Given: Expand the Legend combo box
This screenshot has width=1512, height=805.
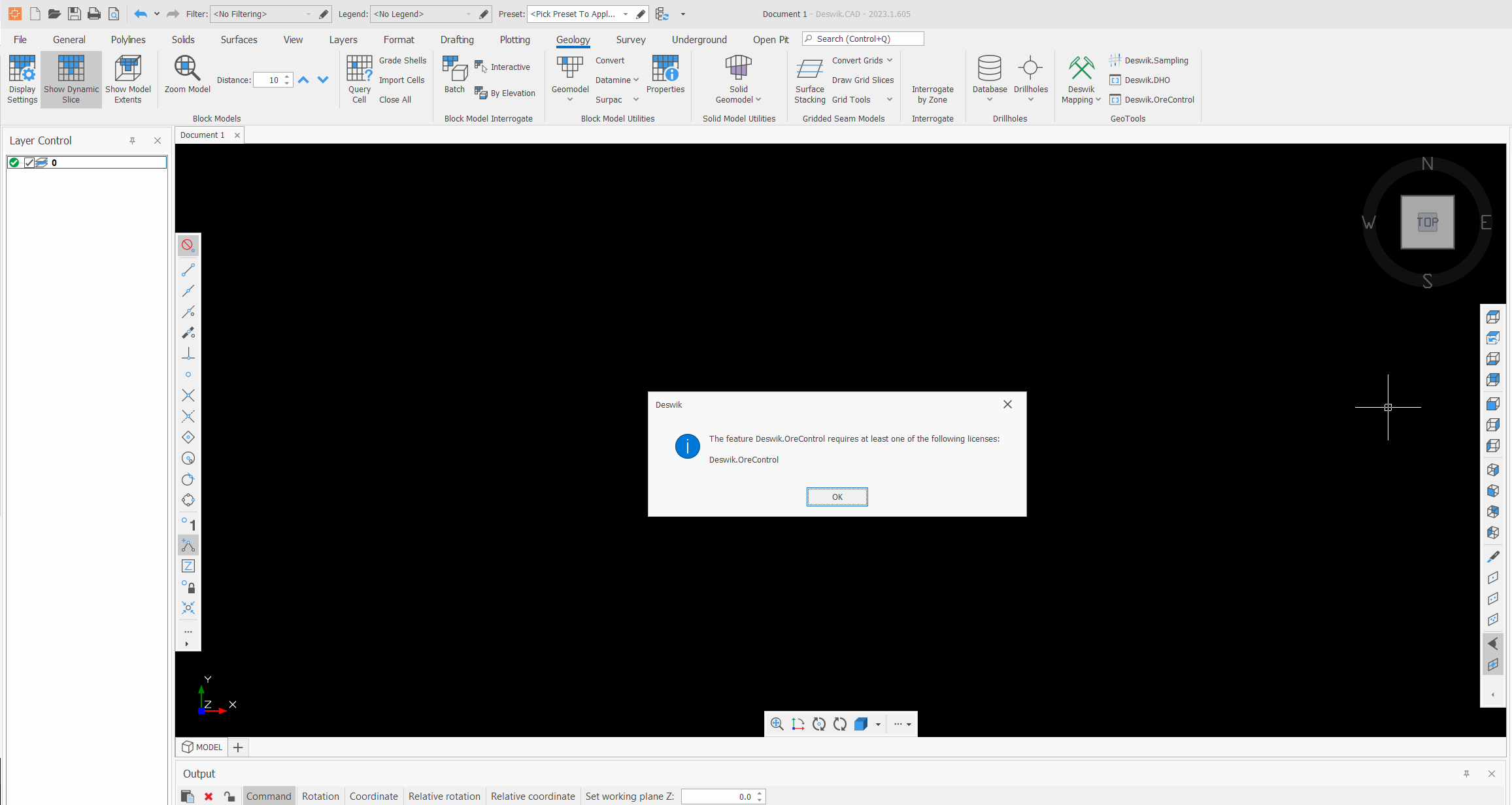Looking at the screenshot, I should pos(469,14).
